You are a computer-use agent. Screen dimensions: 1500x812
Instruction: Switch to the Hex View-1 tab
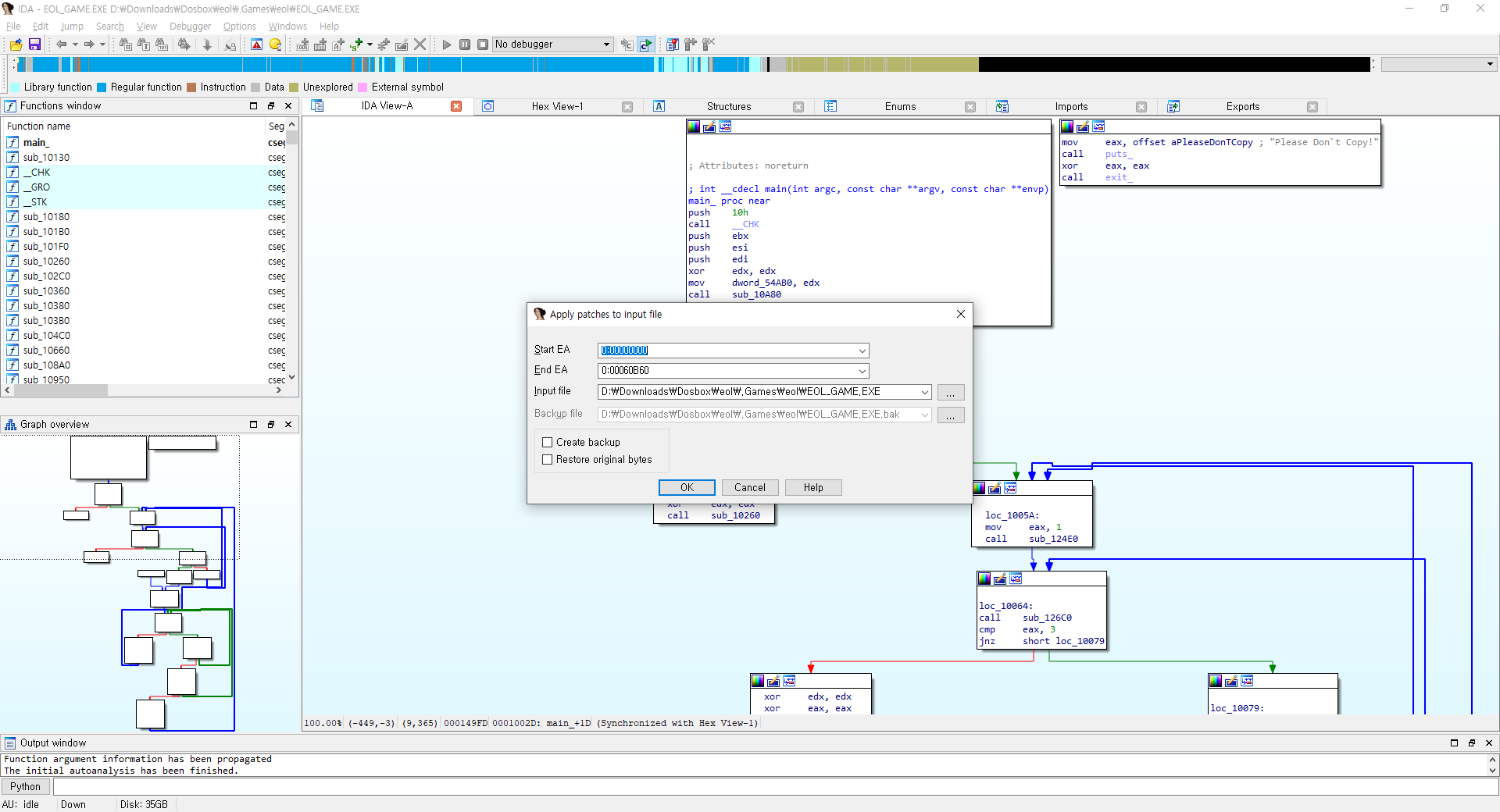click(557, 106)
